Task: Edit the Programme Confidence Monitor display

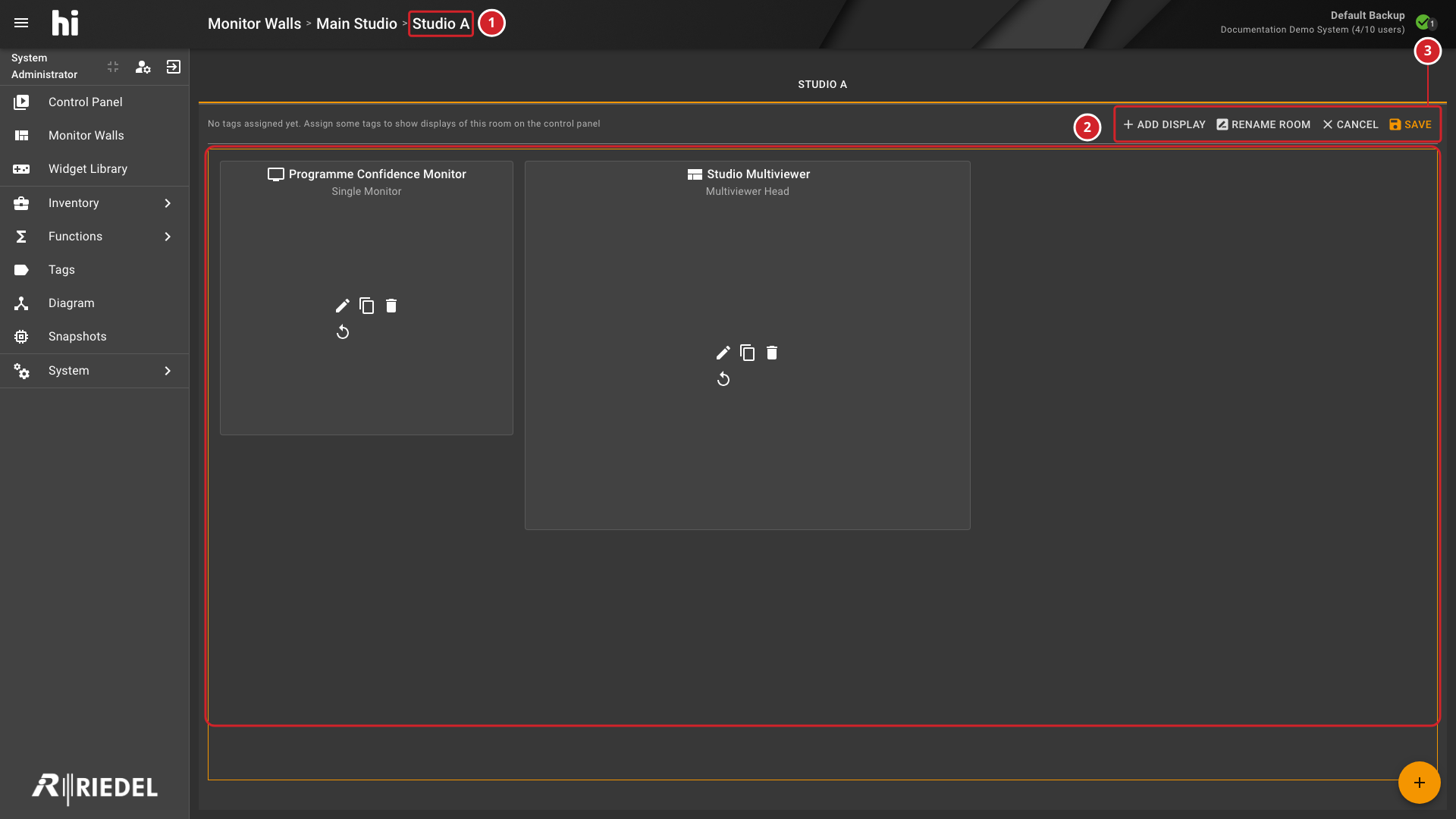Action: point(343,306)
